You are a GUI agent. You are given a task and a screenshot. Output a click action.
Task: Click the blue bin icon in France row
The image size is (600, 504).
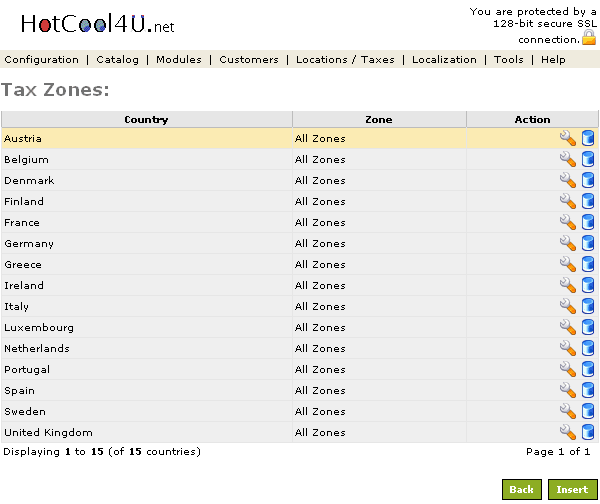coord(588,223)
